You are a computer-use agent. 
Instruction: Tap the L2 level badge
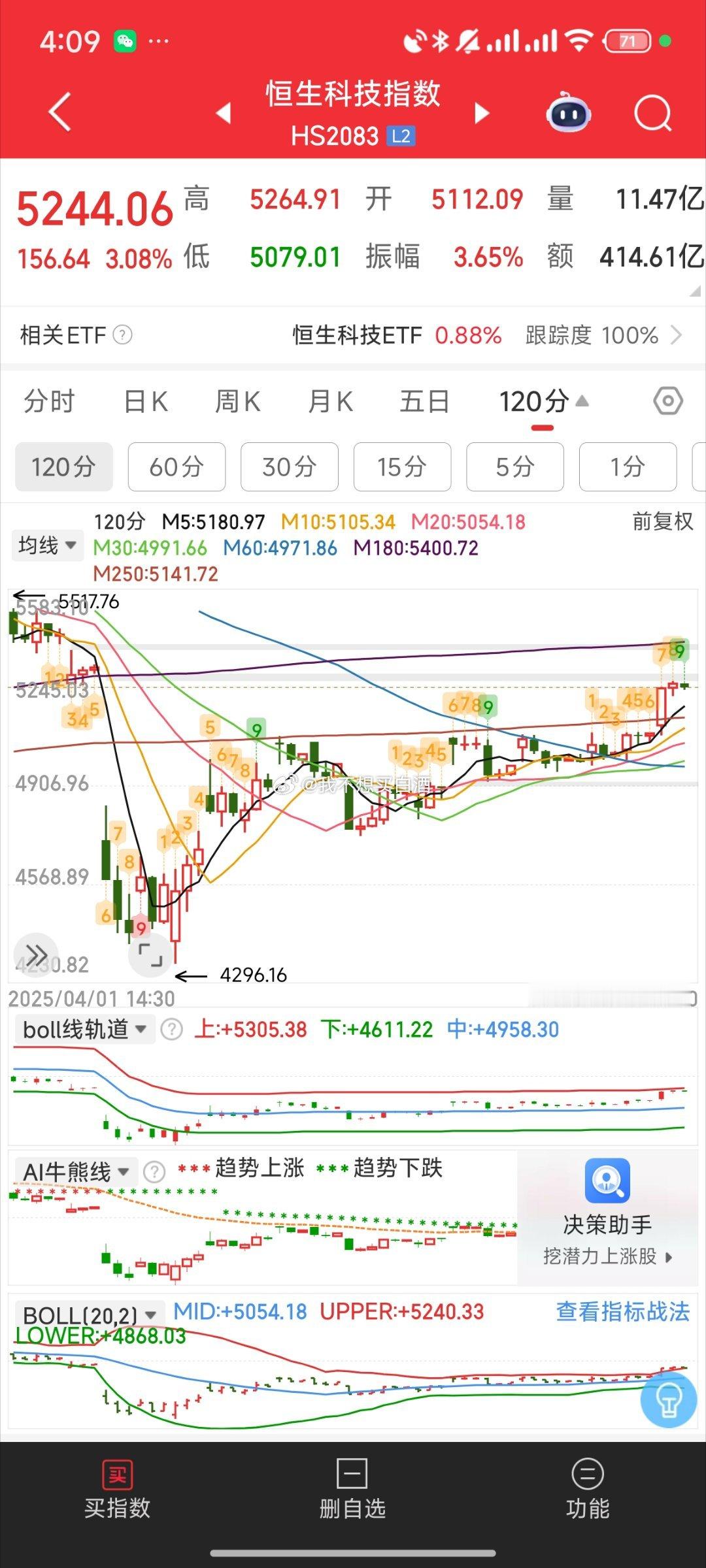coord(401,136)
